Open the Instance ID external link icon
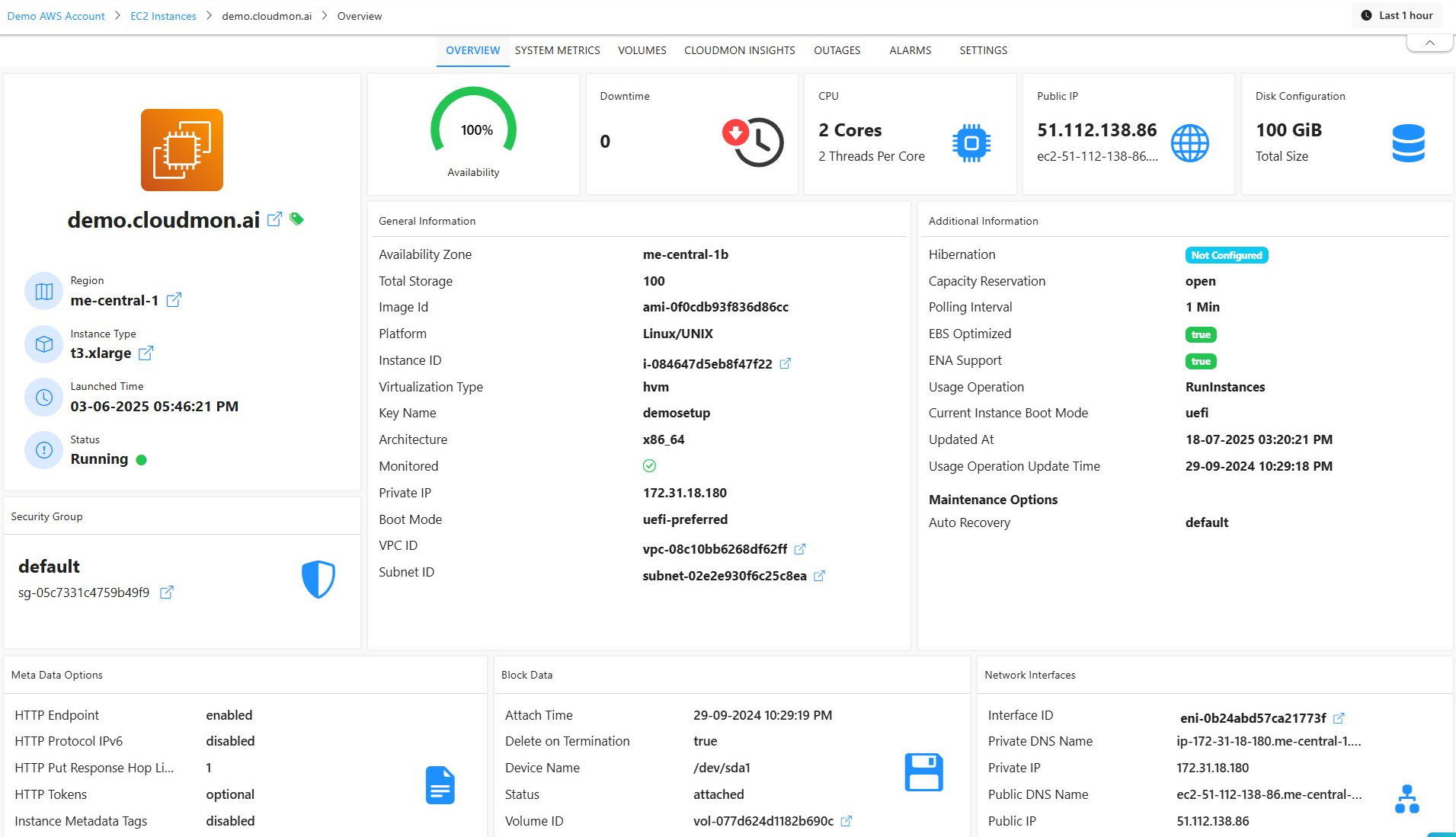Image resolution: width=1456 pixels, height=837 pixels. [786, 363]
